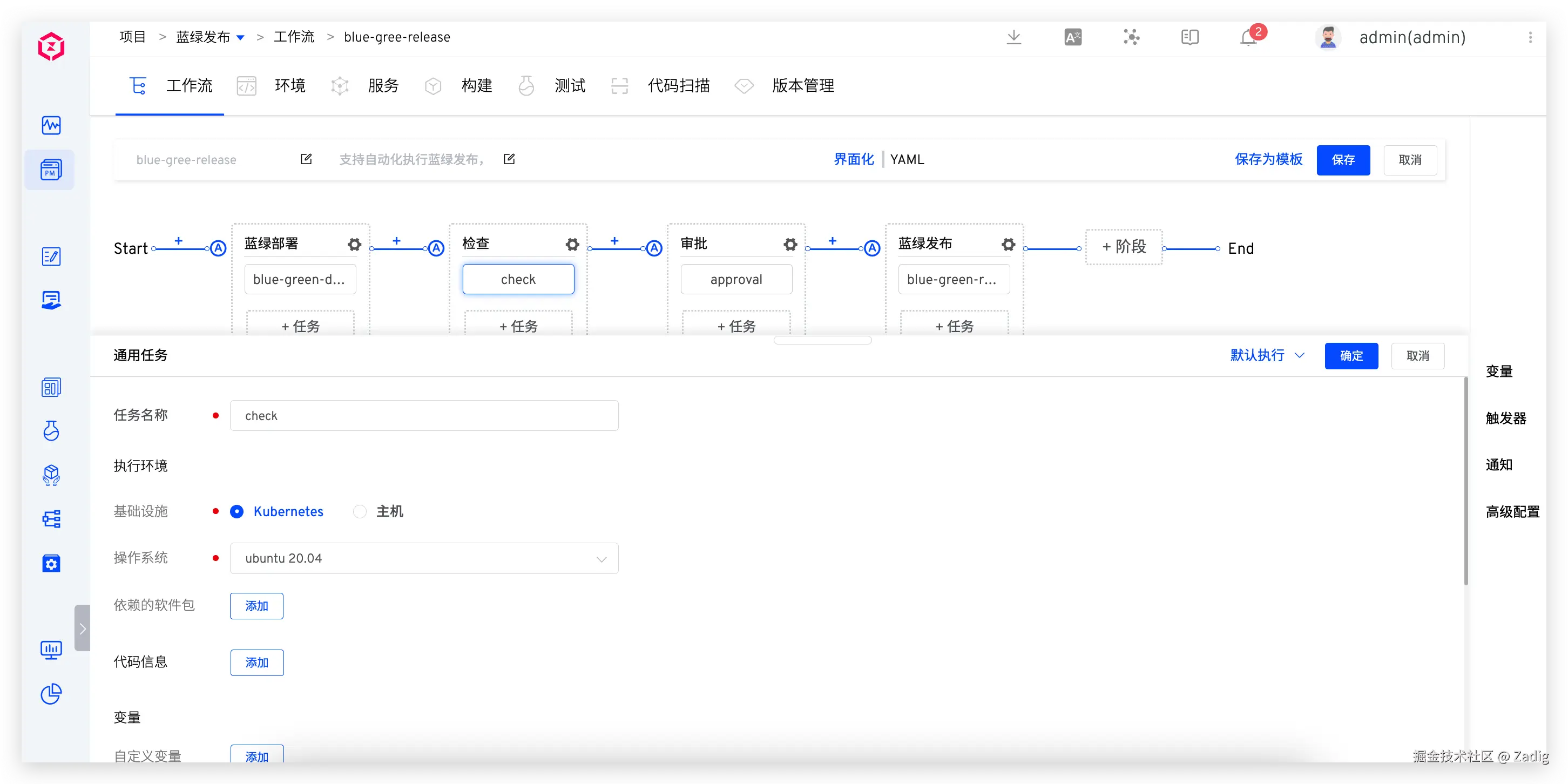Expand the ubuntu 20.04 operating system dropdown
This screenshot has height=784, width=1568.
point(424,558)
